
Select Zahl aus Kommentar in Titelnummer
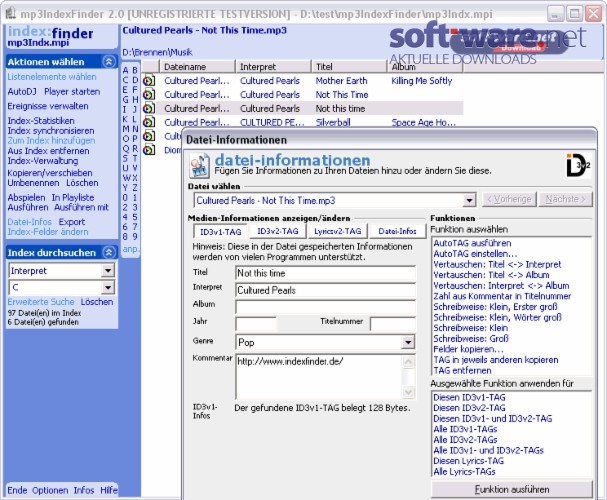click(x=502, y=296)
